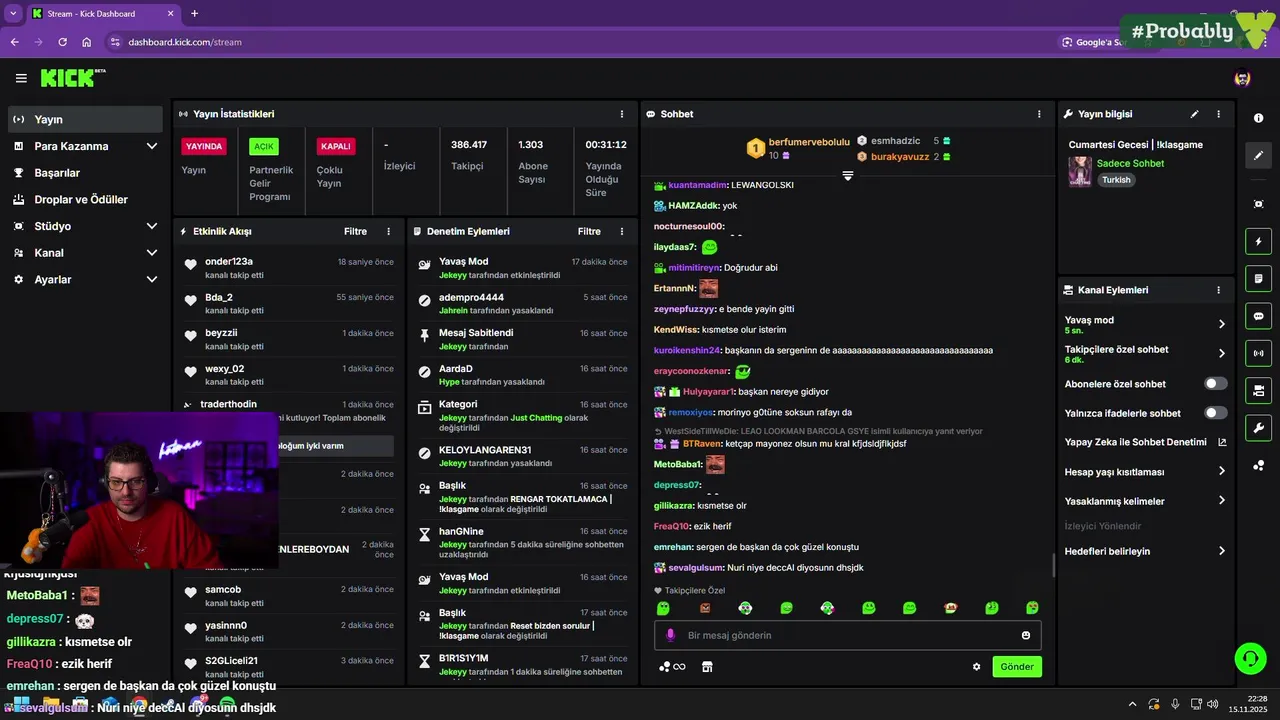Click the pencil icon in Yayın bilgisi panel
1280x720 pixels.
[x=1194, y=114]
